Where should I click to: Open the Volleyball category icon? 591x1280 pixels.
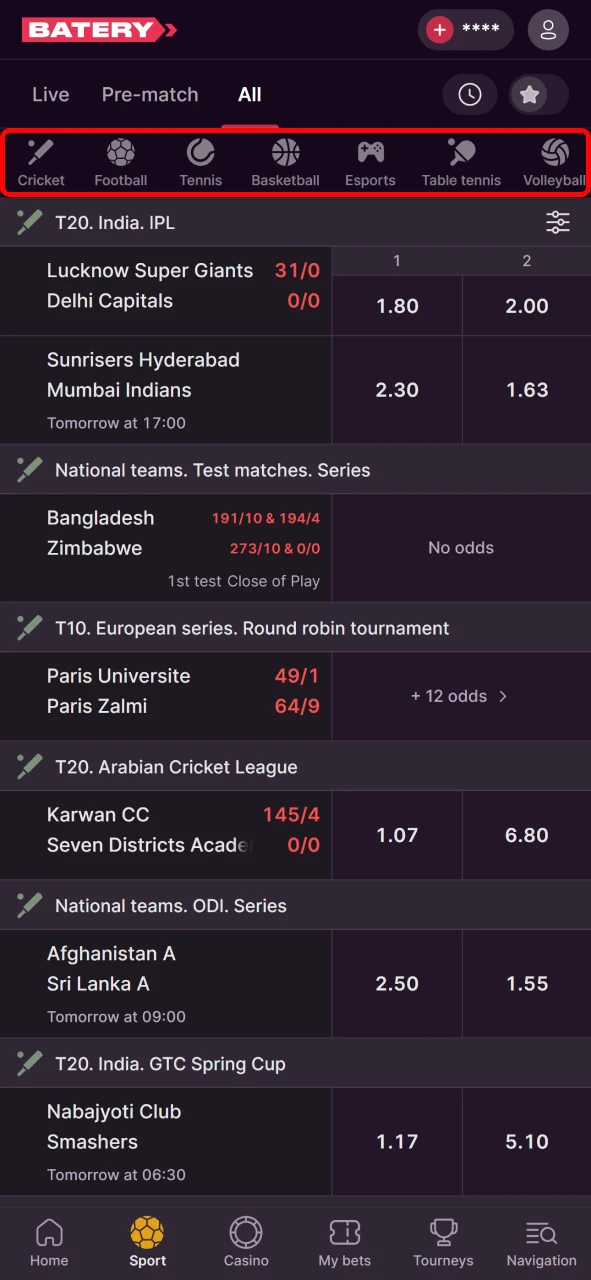tap(554, 152)
